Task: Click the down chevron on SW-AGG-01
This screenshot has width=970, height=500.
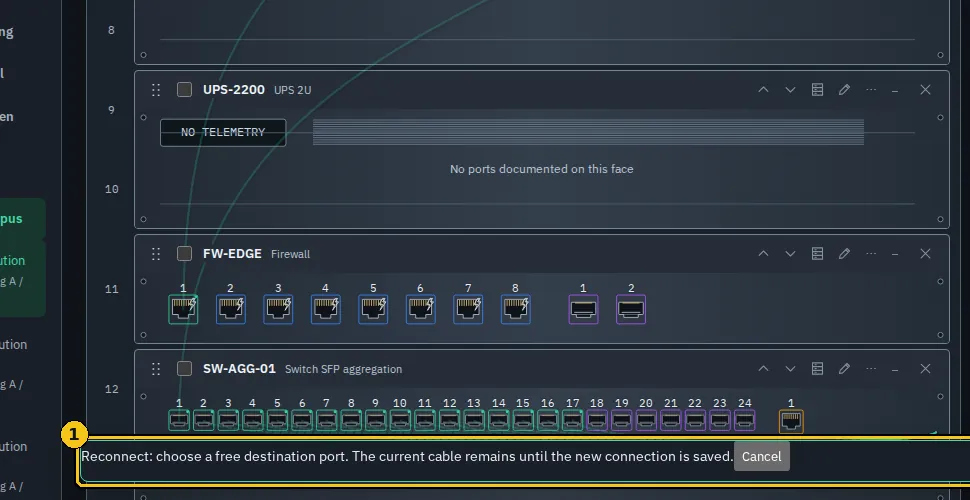Action: tap(790, 369)
